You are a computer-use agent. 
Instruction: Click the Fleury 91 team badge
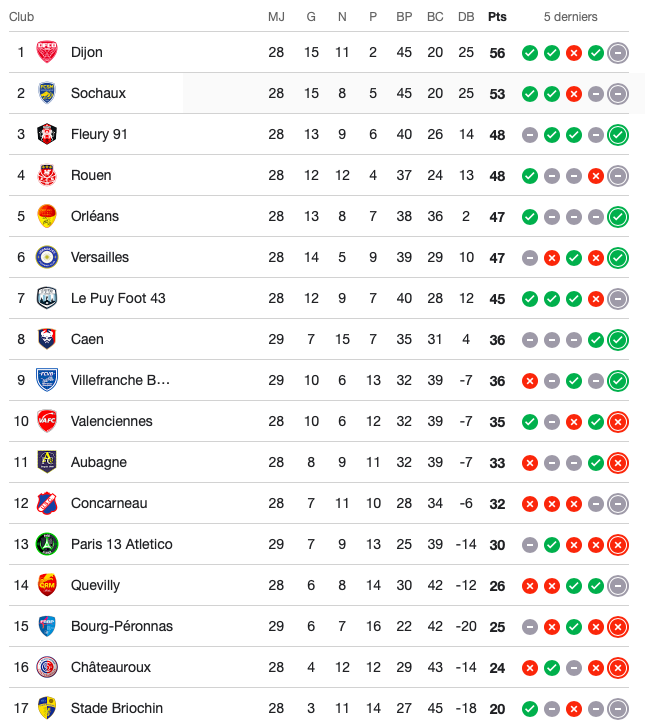click(x=47, y=134)
